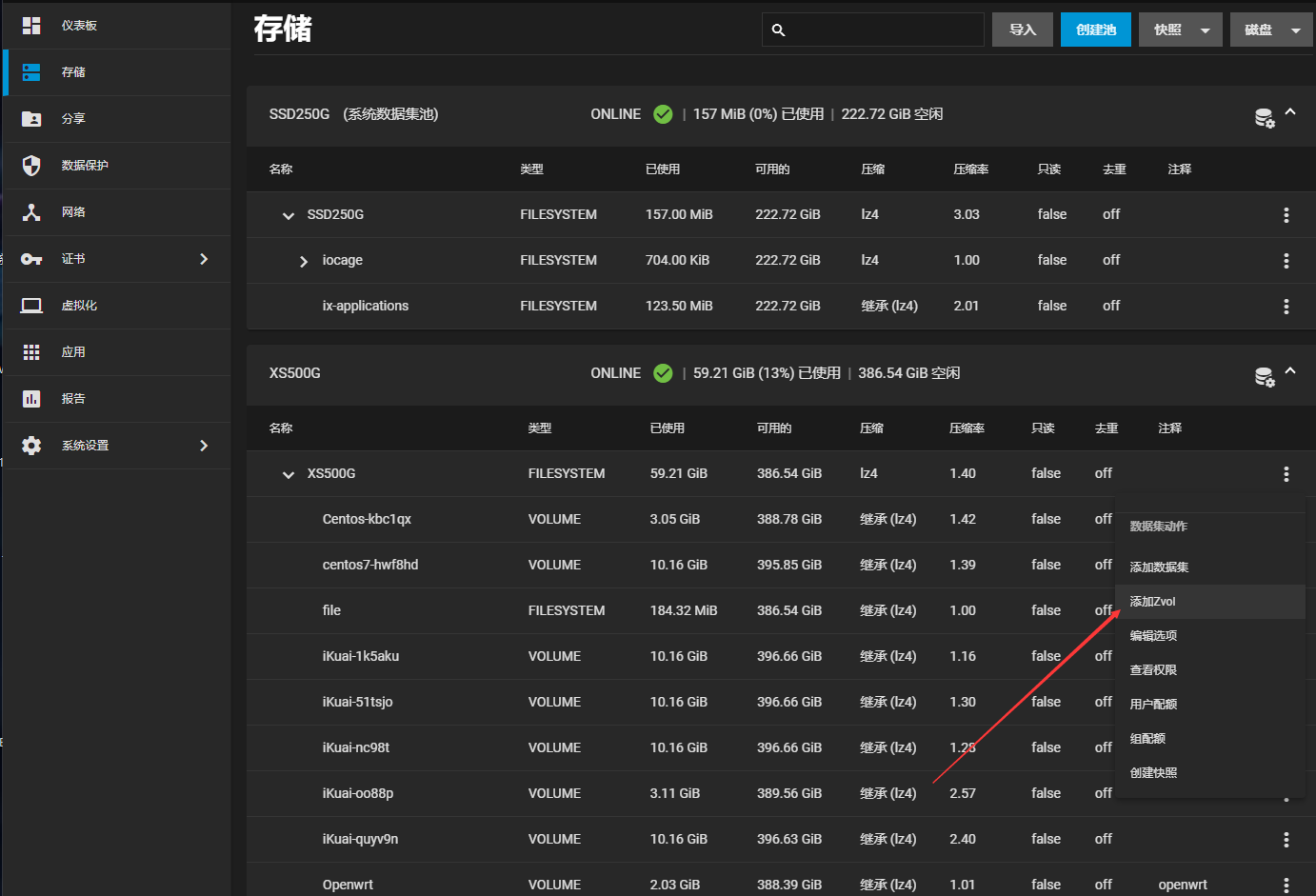Open the 仪表板 dashboard icon

[31, 26]
